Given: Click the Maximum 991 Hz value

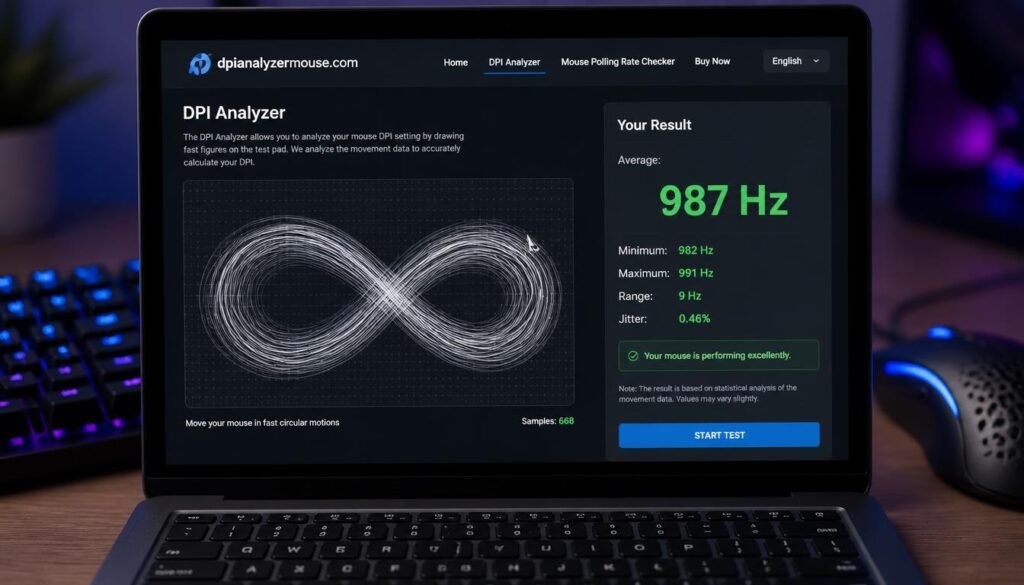Looking at the screenshot, I should [x=696, y=273].
